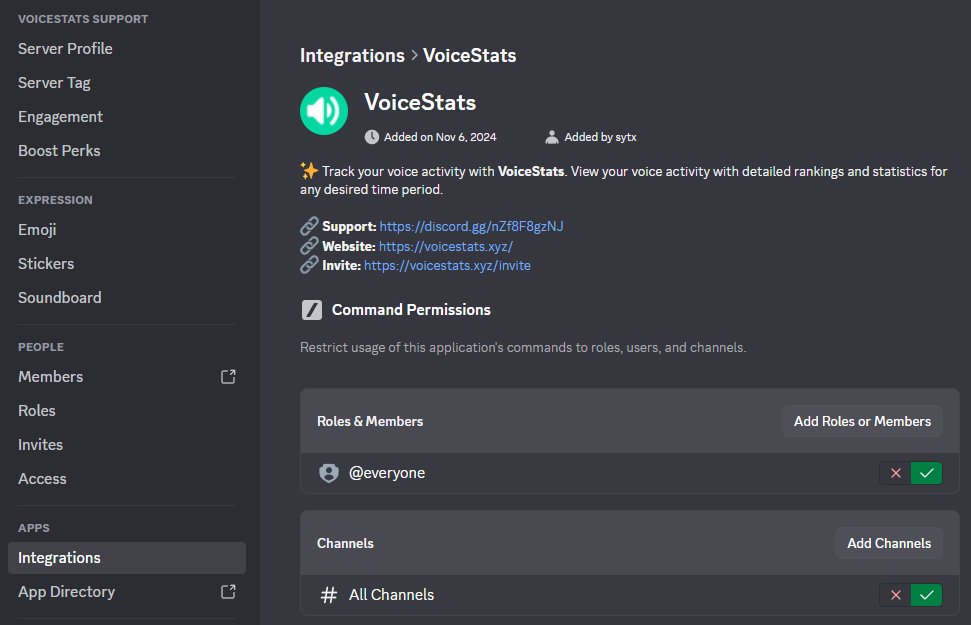The width and height of the screenshot is (971, 625).
Task: Click the clock icon beside Added on date
Action: pos(372,137)
